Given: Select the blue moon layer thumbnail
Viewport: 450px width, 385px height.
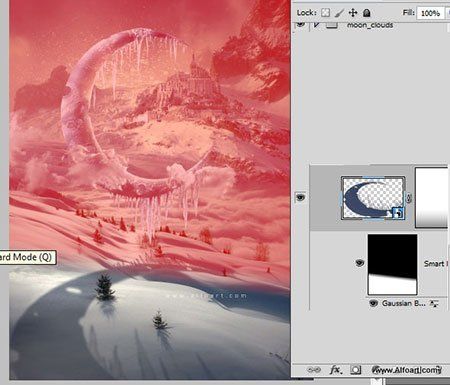Looking at the screenshot, I should coord(373,198).
